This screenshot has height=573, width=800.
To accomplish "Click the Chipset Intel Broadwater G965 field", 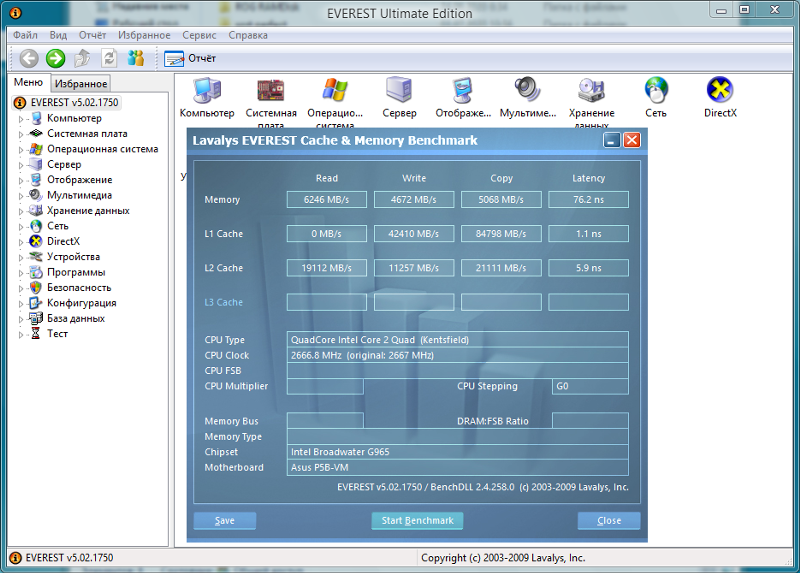I will [x=458, y=452].
